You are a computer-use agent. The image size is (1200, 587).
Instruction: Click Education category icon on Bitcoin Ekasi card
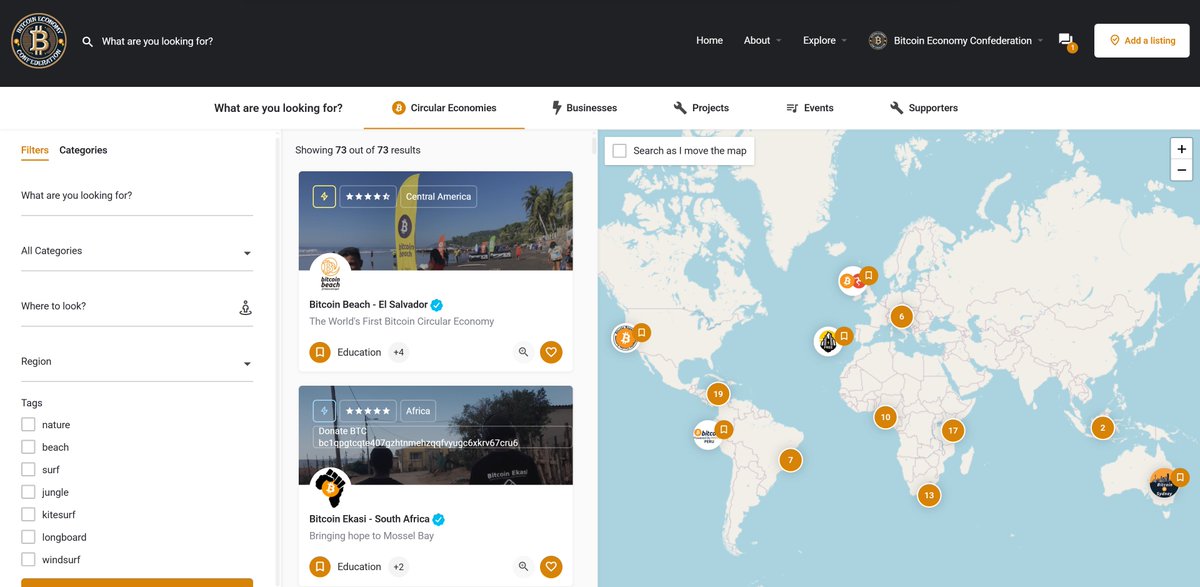[320, 567]
